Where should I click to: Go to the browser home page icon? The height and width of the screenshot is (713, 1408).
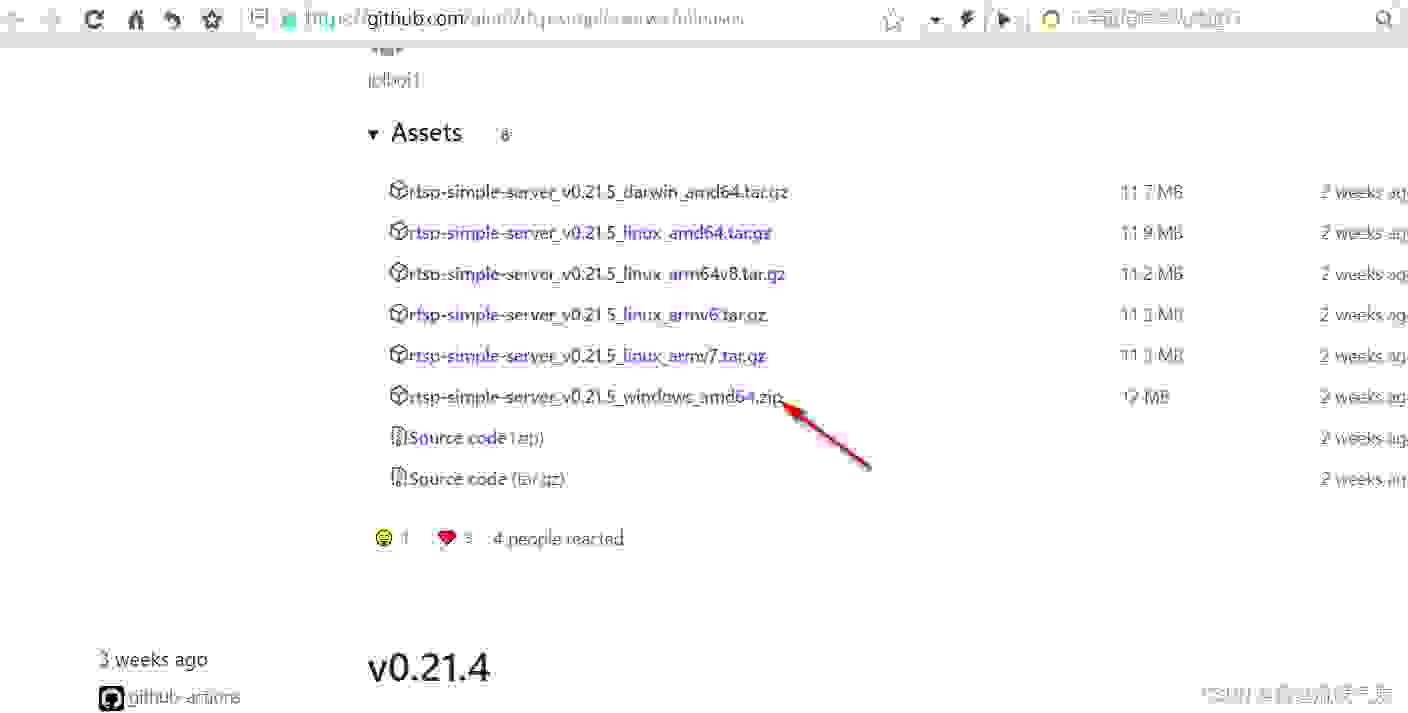(x=135, y=19)
